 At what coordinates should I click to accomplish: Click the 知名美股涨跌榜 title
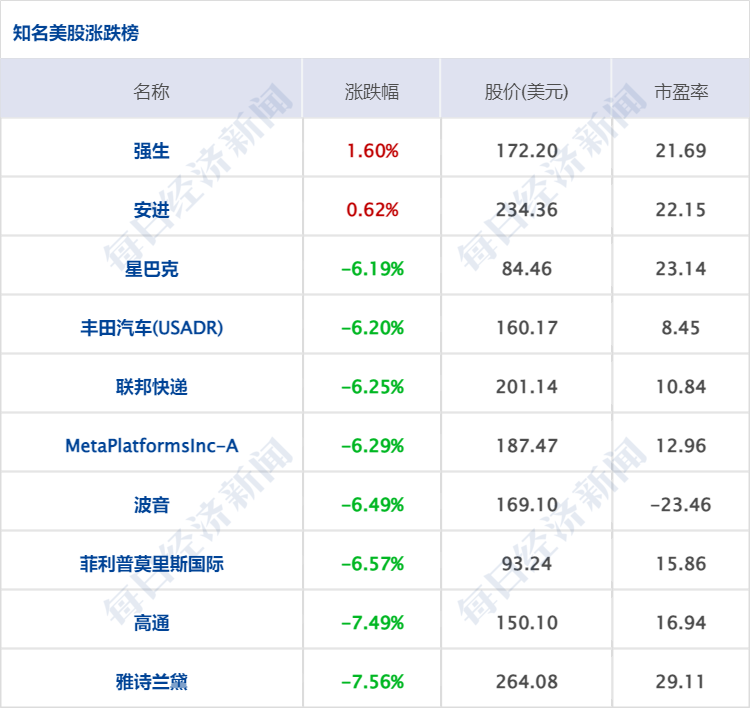(76, 33)
